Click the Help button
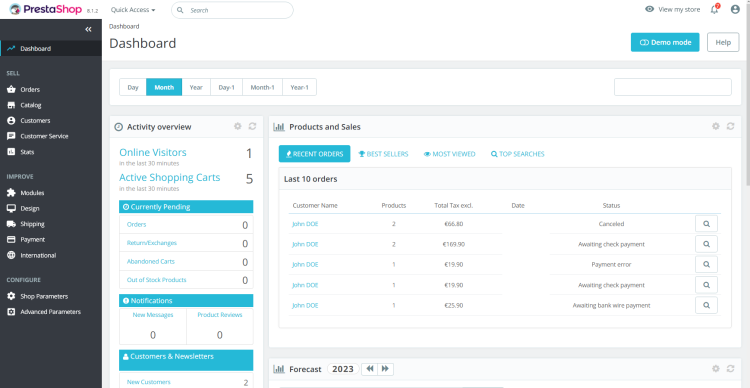Image resolution: width=750 pixels, height=388 pixels. click(x=723, y=42)
